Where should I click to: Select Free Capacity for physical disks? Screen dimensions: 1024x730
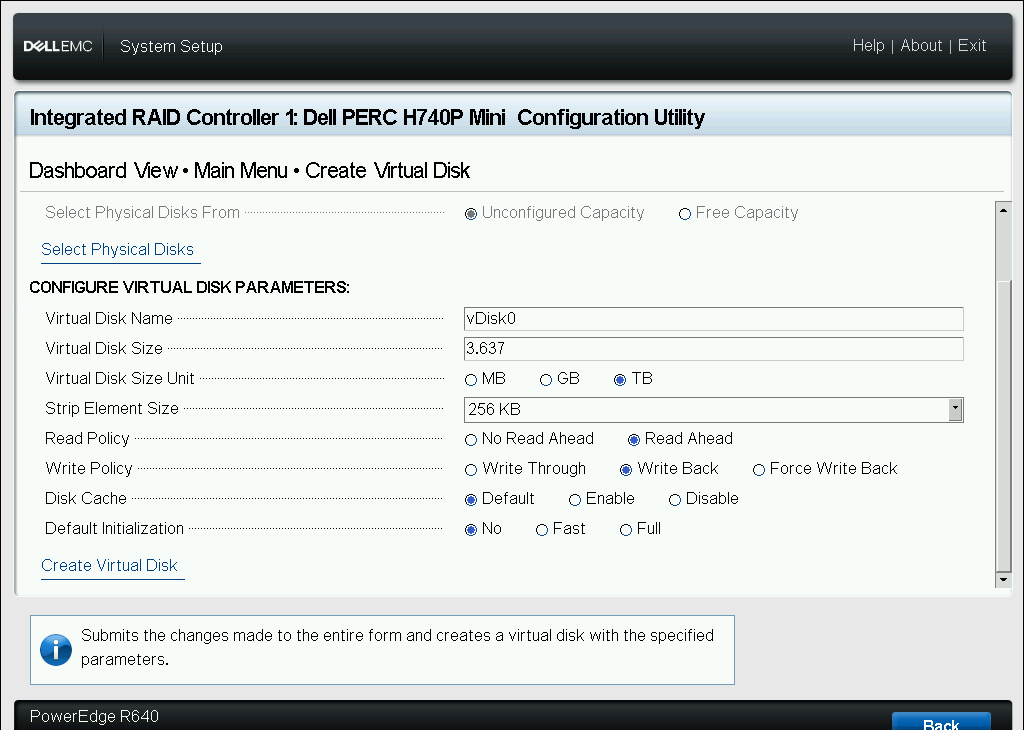(685, 213)
